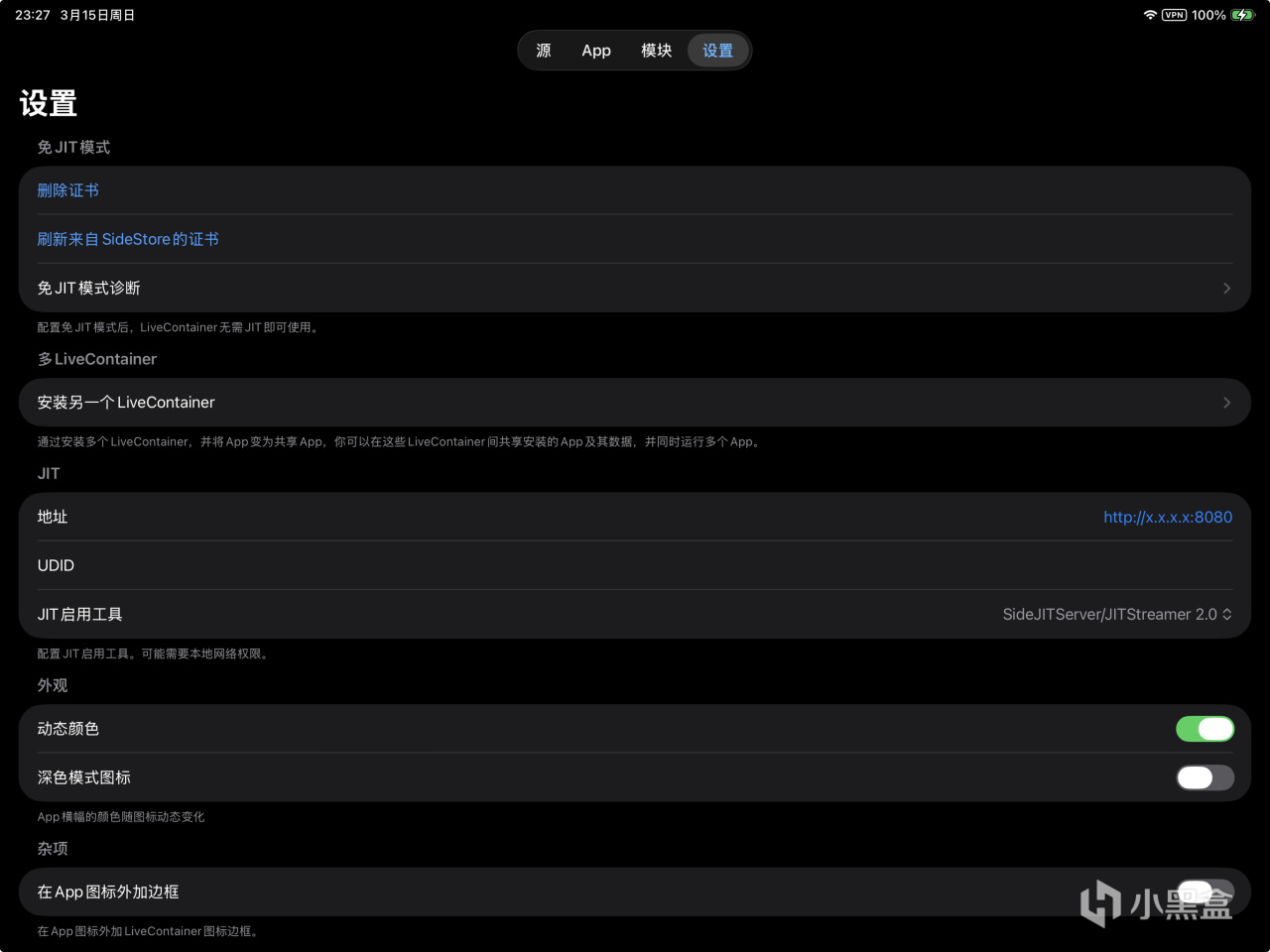The image size is (1270, 952).
Task: Select the UDID field
Action: pos(635,565)
